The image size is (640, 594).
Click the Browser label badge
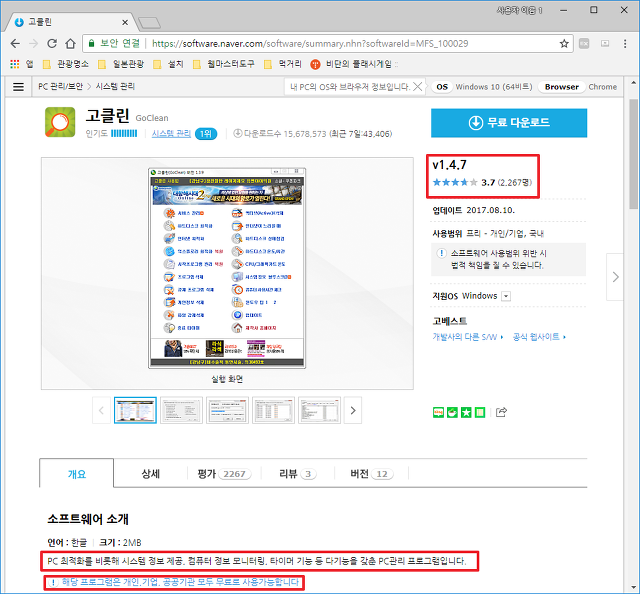click(562, 87)
